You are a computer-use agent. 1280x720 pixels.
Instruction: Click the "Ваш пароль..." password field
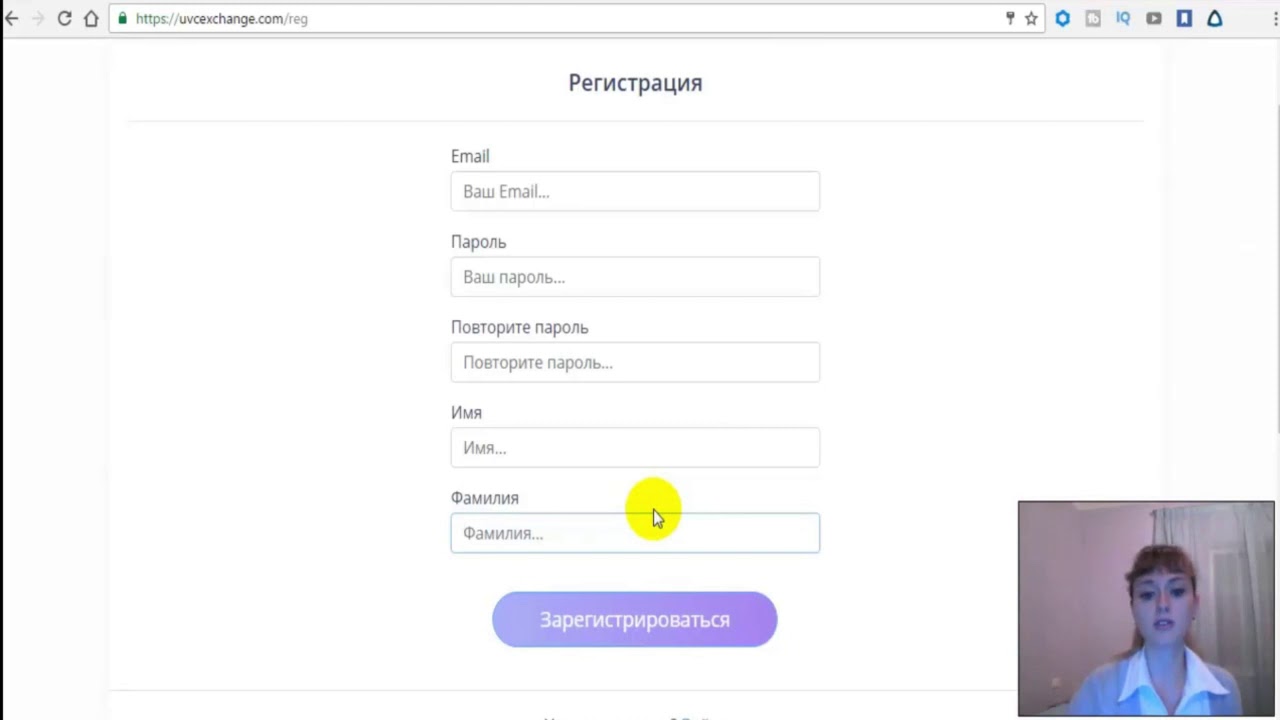[635, 277]
